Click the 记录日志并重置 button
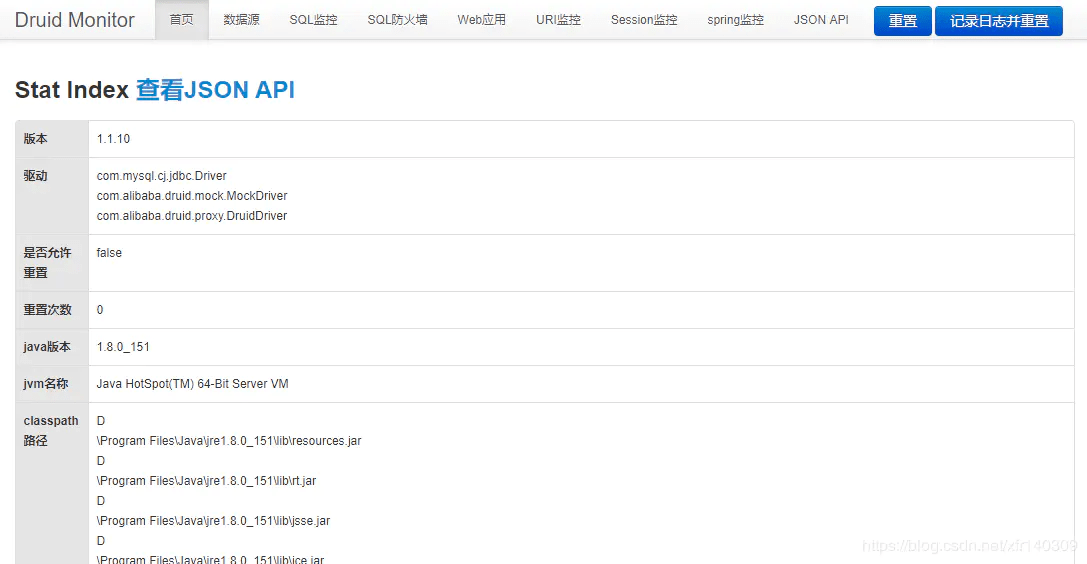This screenshot has width=1087, height=564. tap(998, 21)
